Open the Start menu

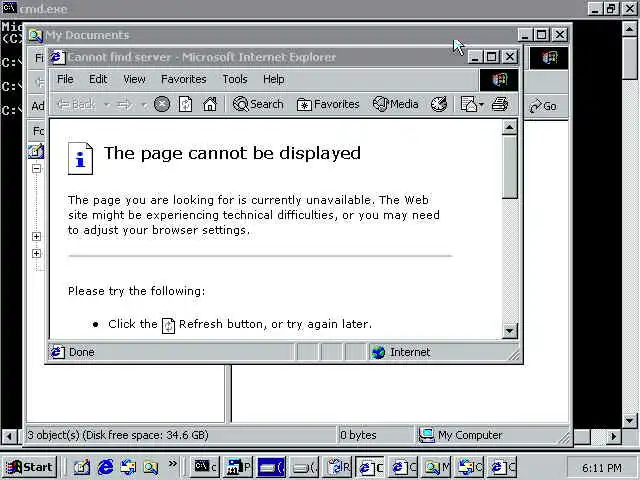pos(29,467)
